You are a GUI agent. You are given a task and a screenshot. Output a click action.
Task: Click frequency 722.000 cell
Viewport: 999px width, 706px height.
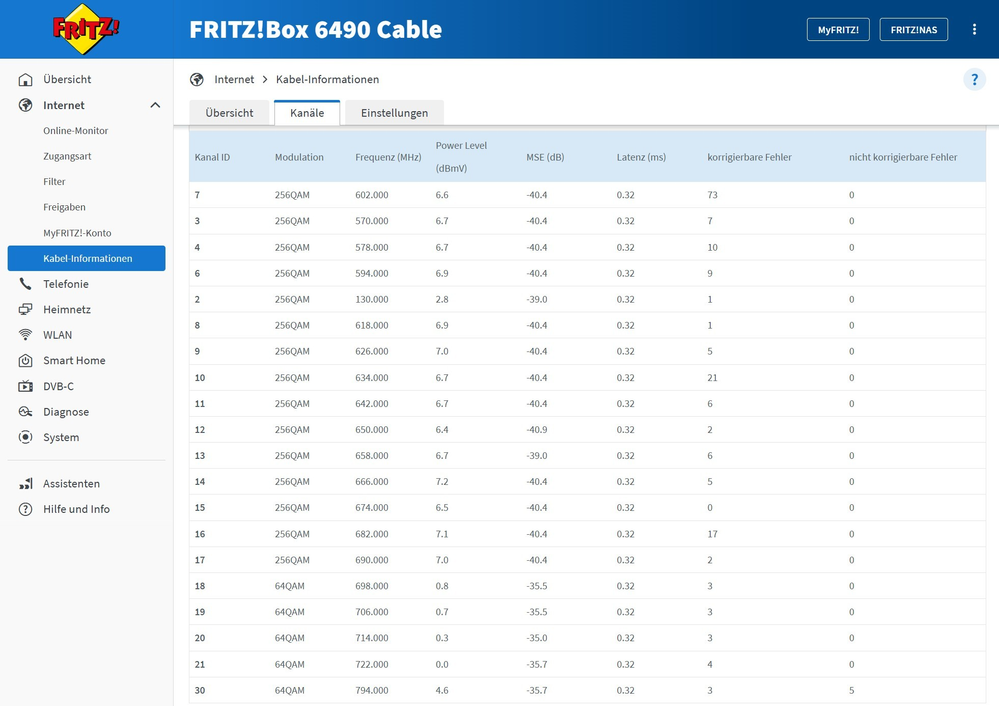[x=372, y=664]
